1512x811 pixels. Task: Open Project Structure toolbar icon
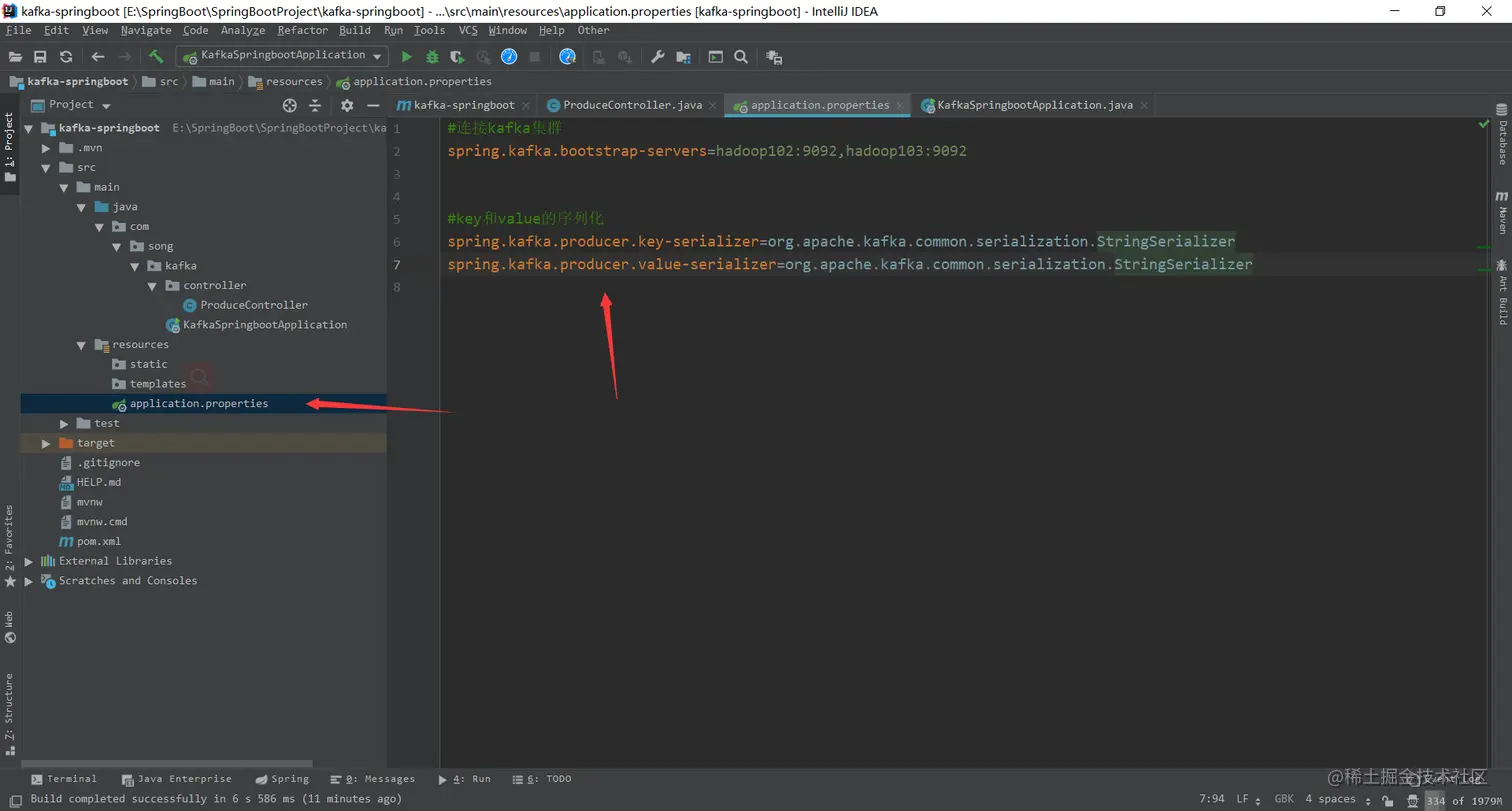tap(683, 57)
